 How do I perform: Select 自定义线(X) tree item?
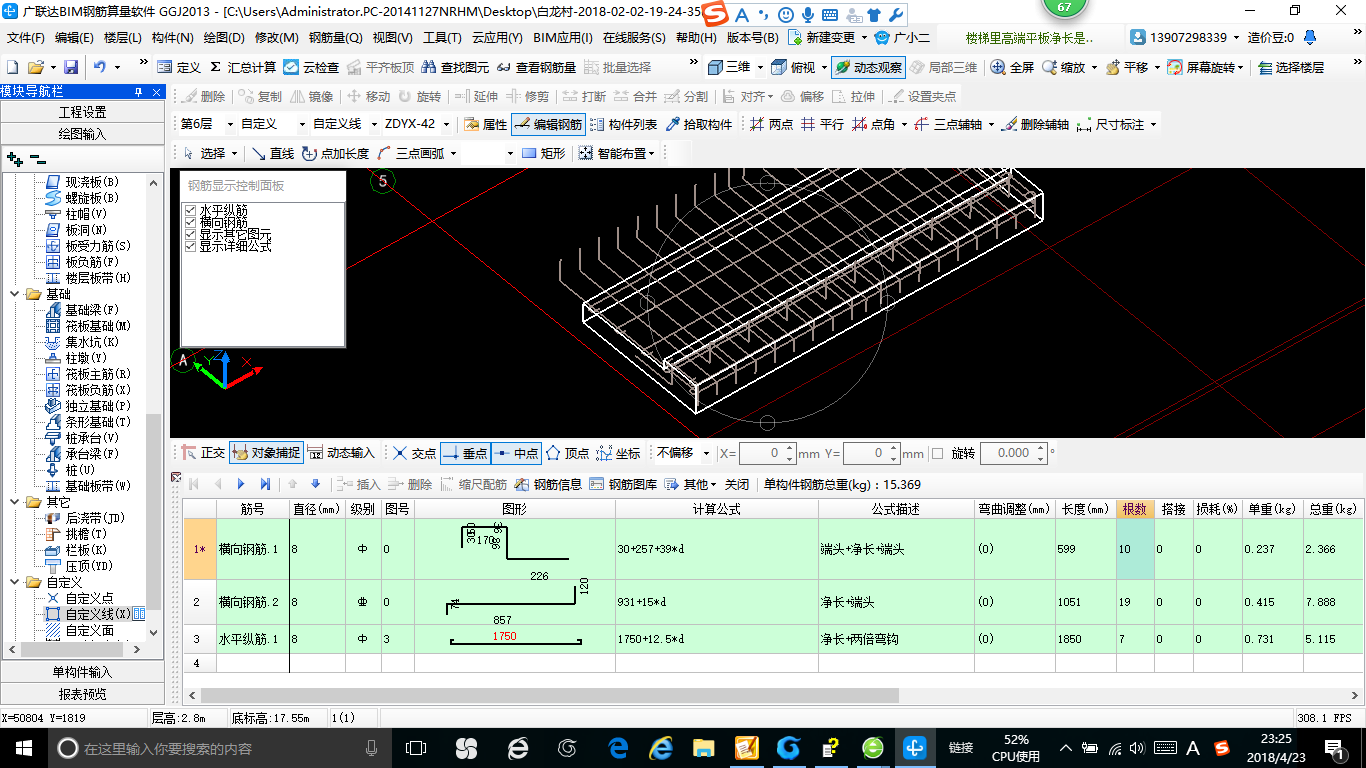(97, 614)
